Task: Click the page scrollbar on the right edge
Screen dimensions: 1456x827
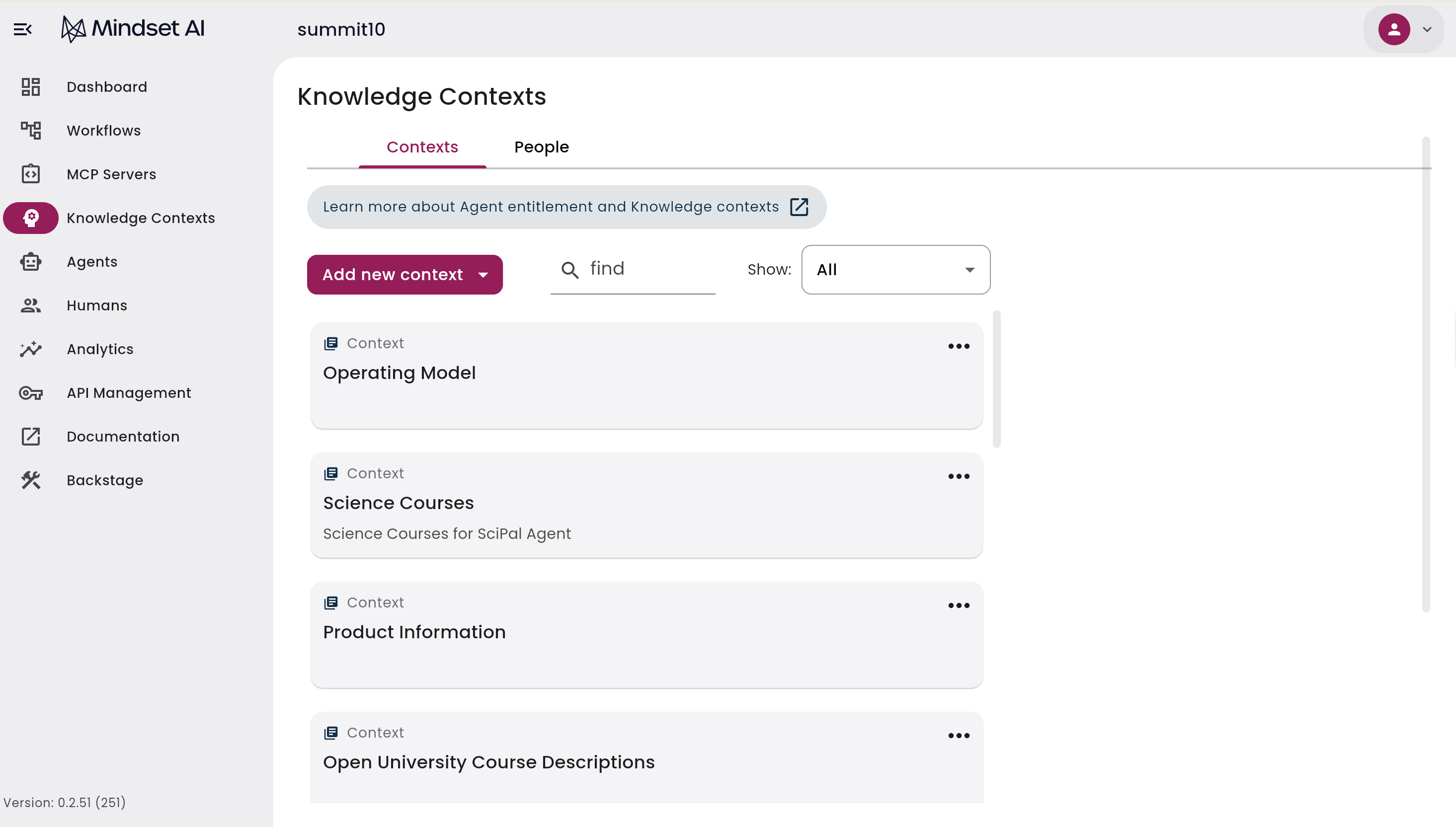Action: tap(1426, 375)
